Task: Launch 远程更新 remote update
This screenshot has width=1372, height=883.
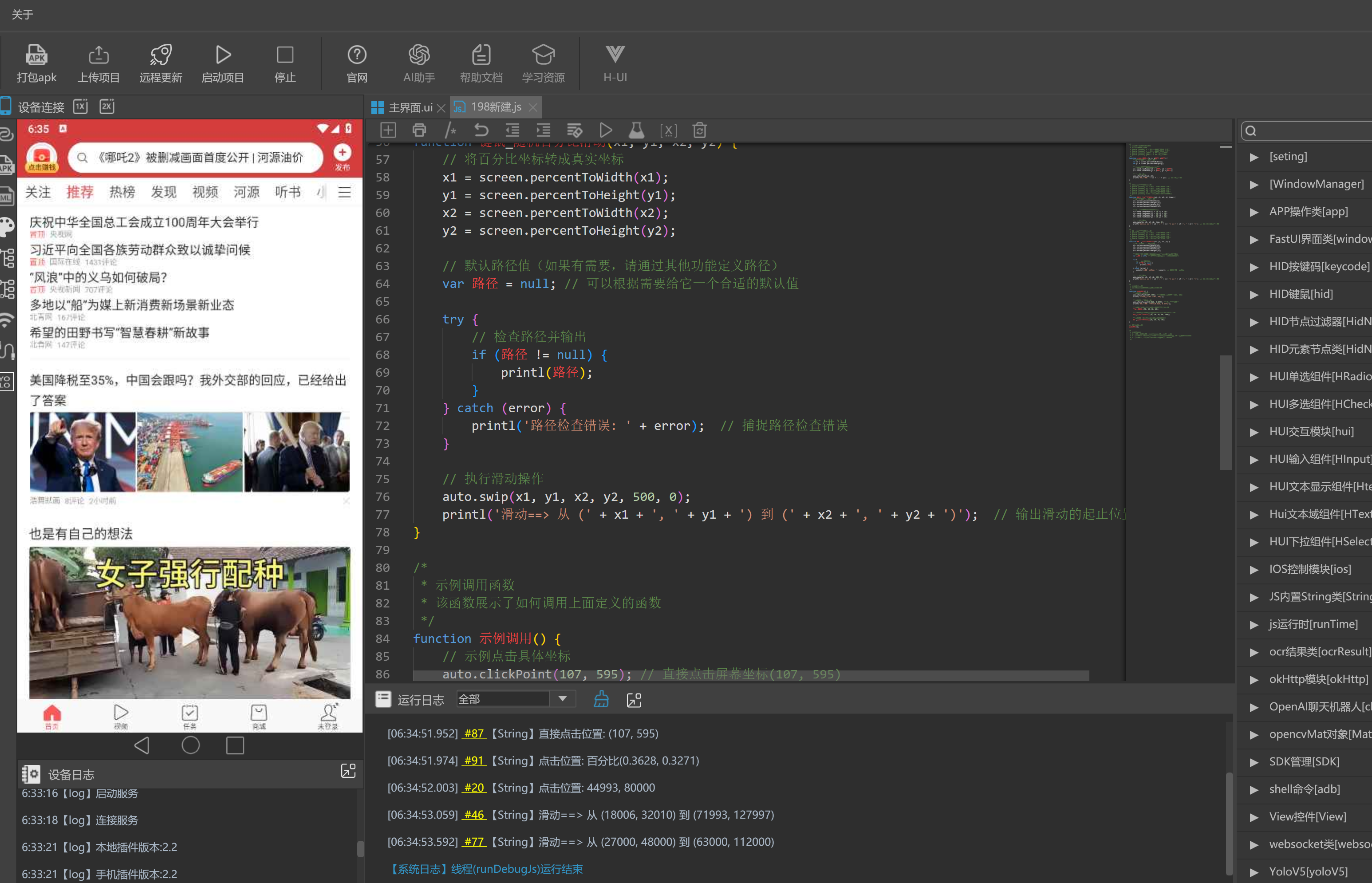Action: point(161,63)
